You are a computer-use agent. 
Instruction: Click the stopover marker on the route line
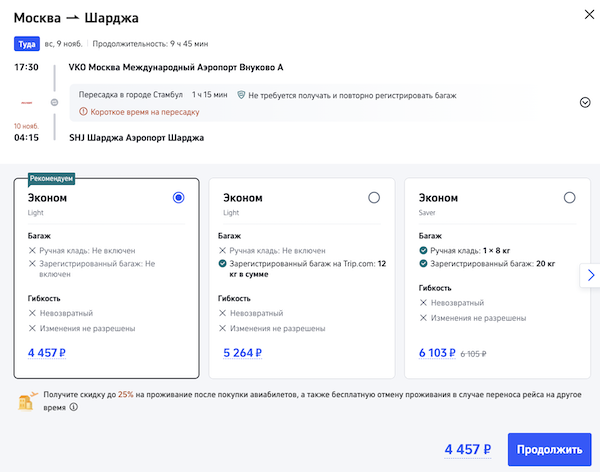point(54,102)
